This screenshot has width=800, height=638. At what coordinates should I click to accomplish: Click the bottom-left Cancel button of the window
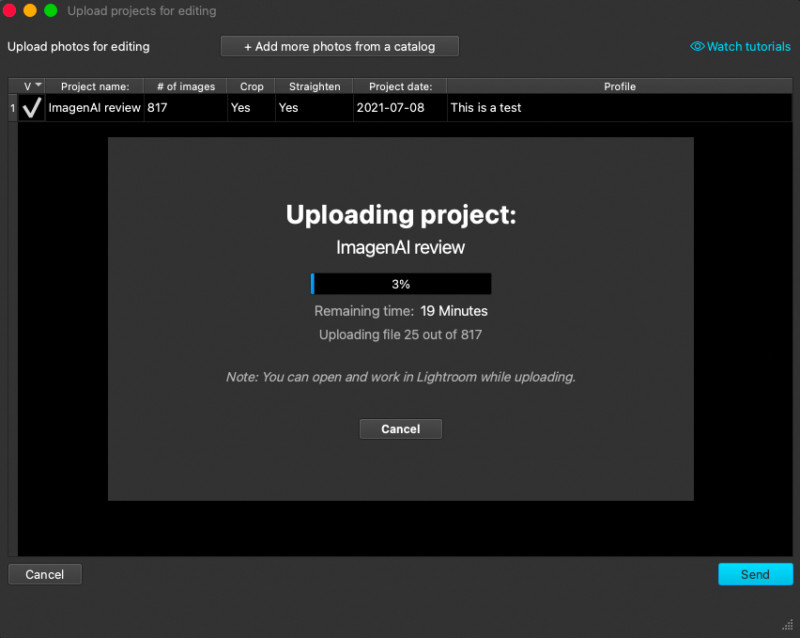(45, 574)
